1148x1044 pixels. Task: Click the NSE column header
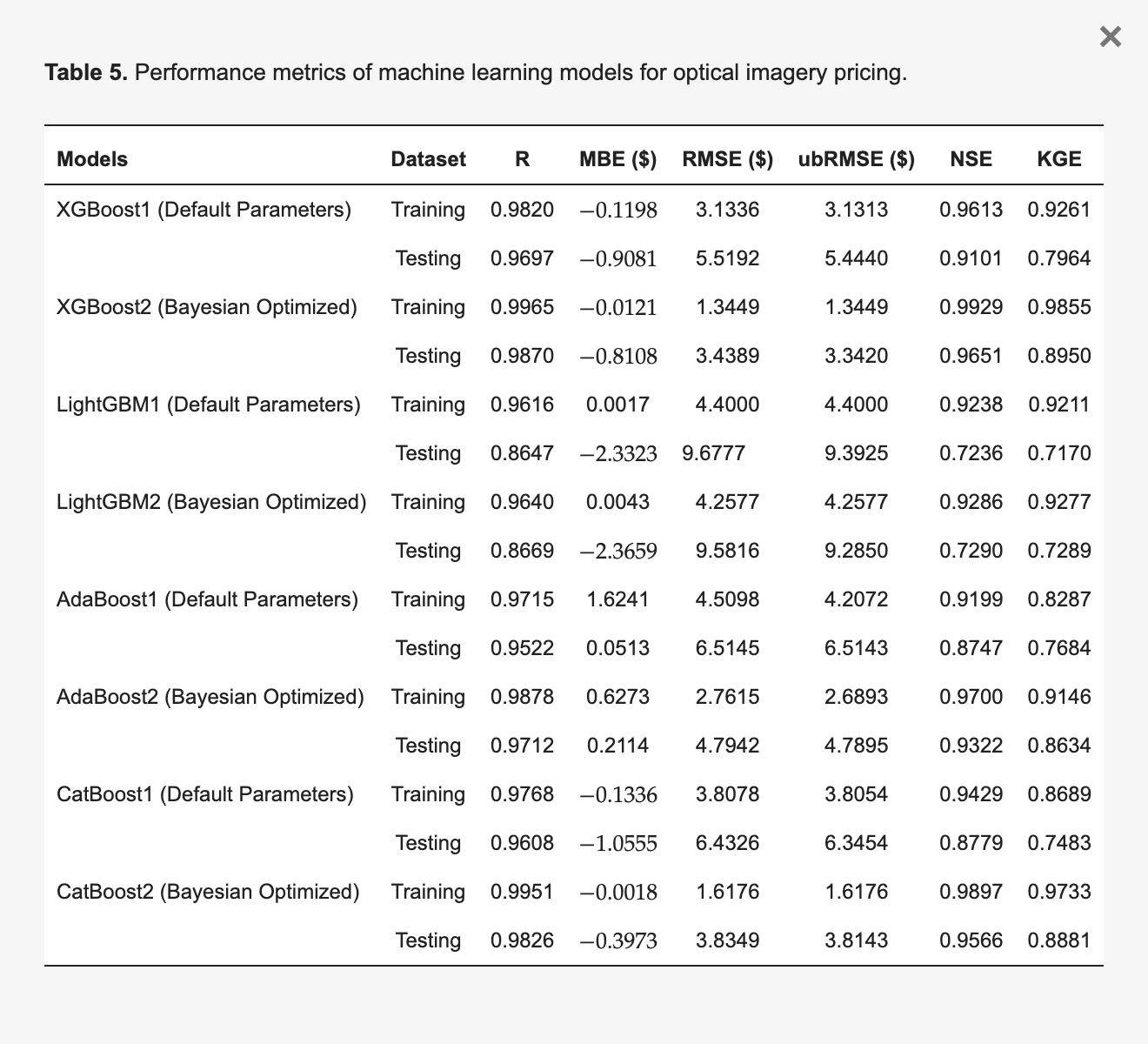point(971,159)
